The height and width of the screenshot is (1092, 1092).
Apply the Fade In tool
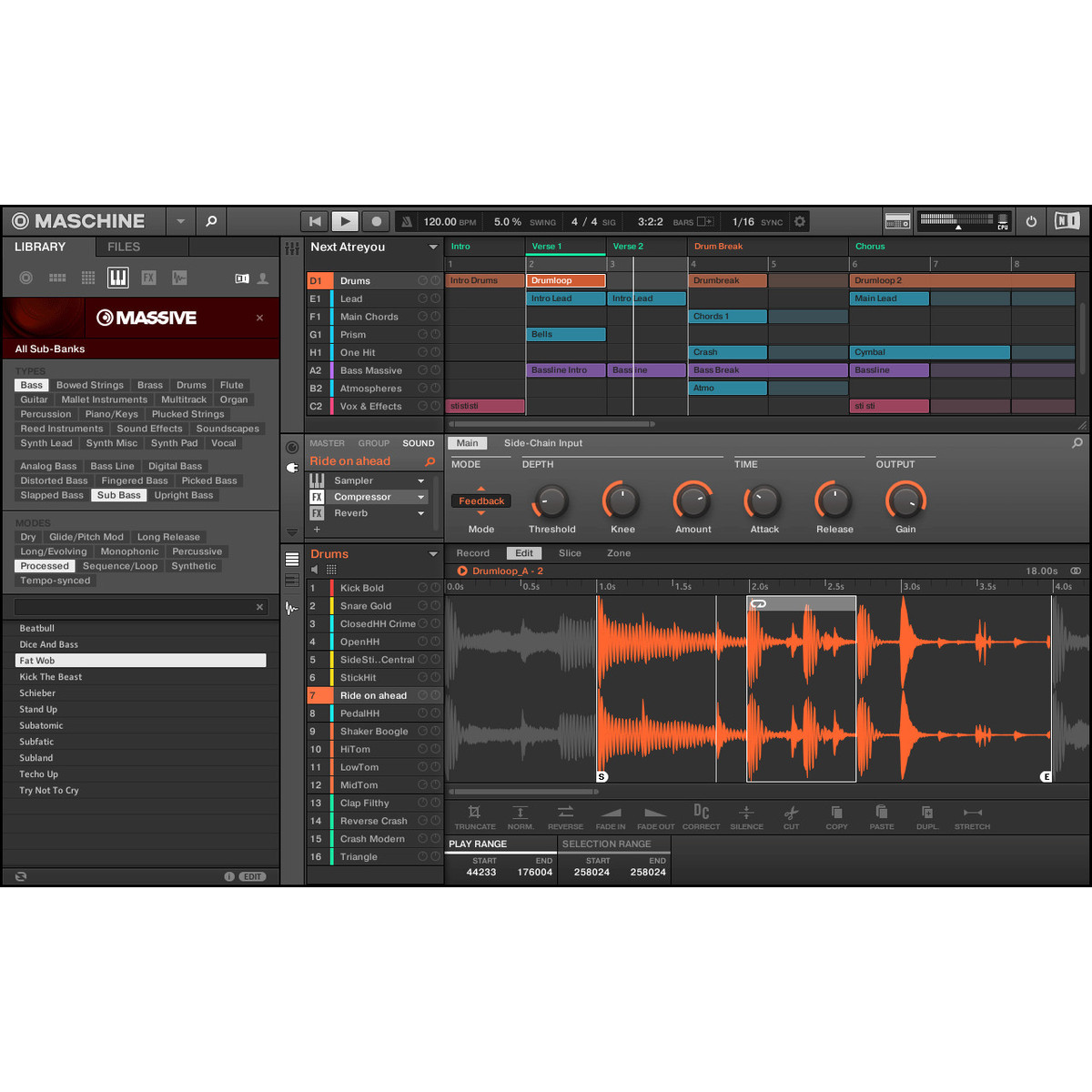tap(611, 816)
